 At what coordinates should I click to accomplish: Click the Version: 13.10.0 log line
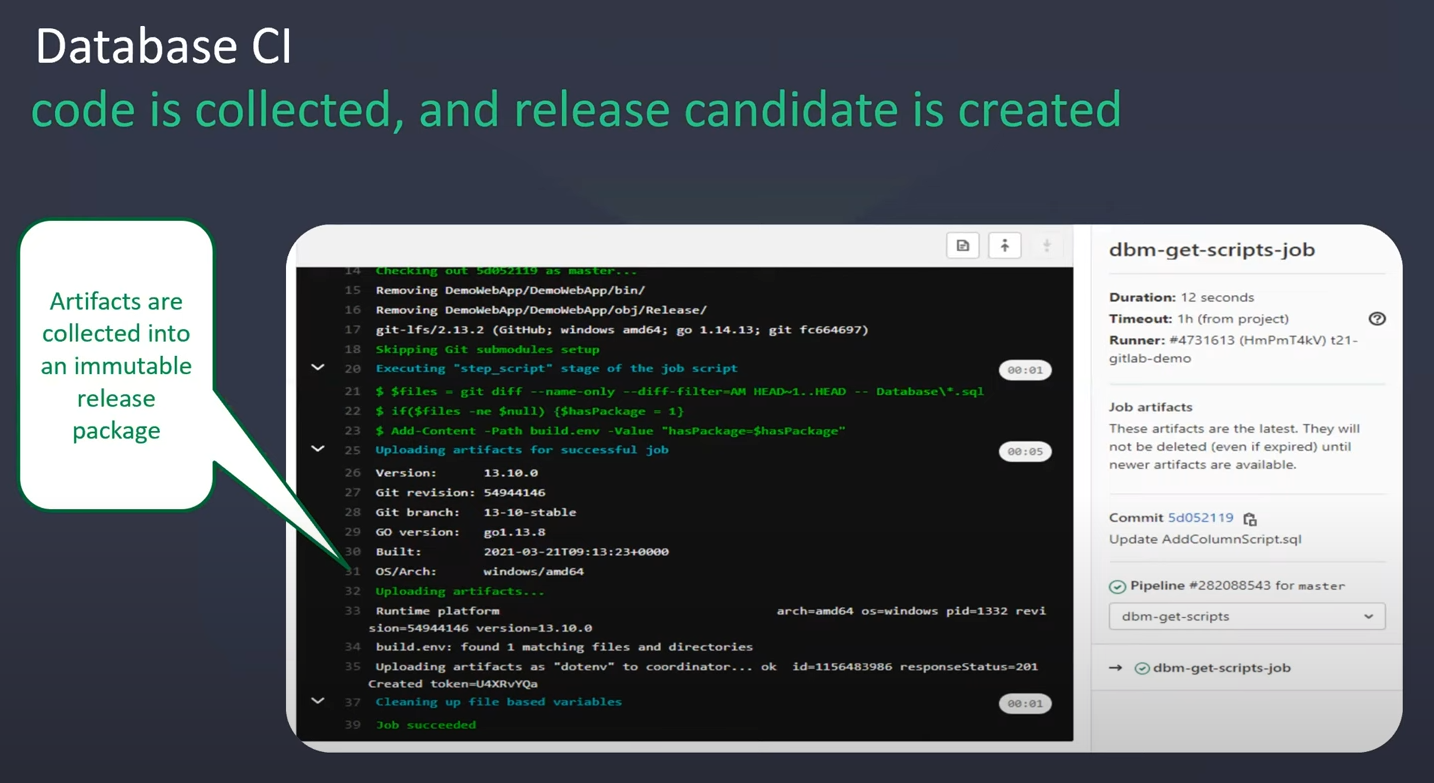pos(456,473)
